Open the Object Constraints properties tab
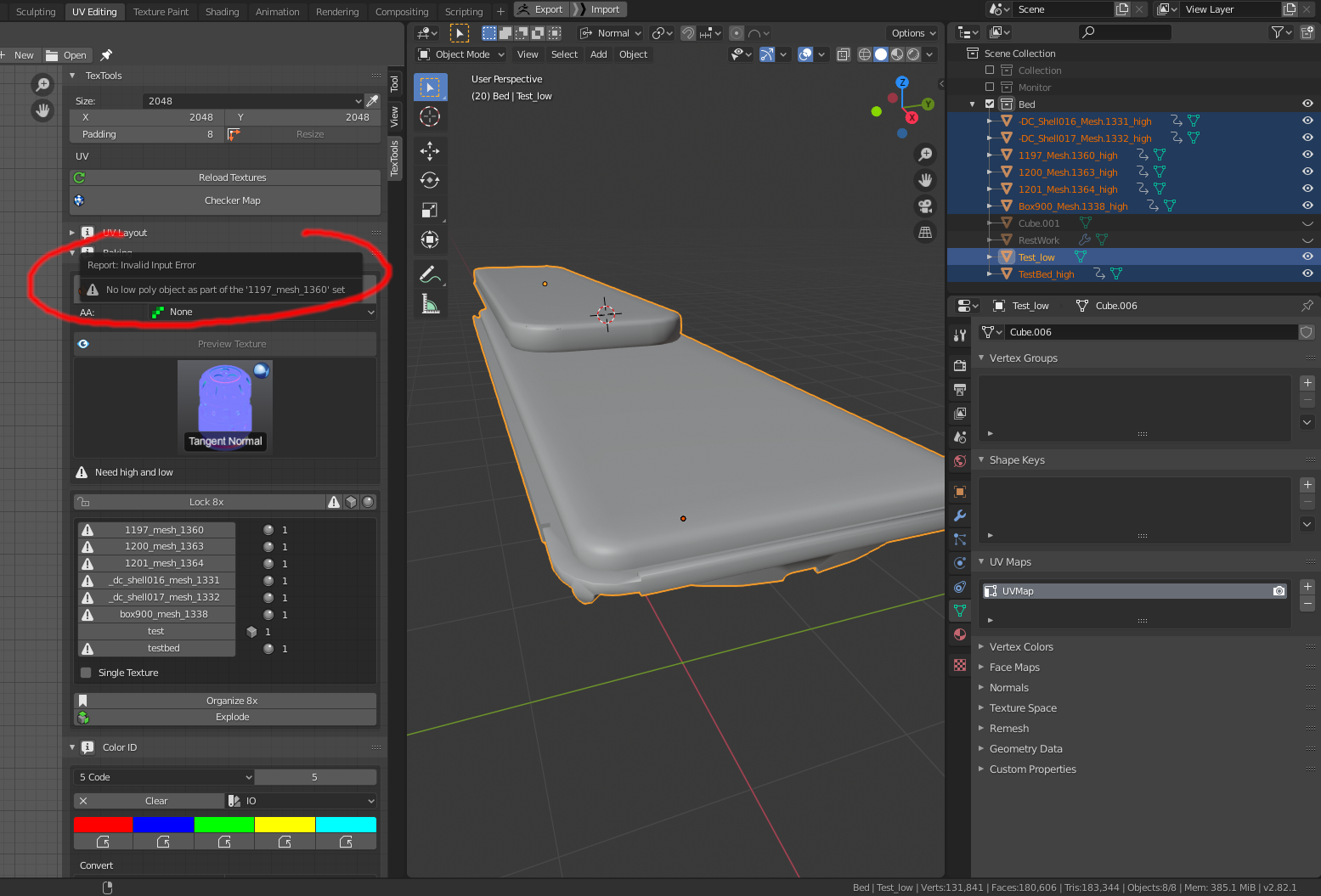Image resolution: width=1321 pixels, height=896 pixels. click(x=960, y=587)
